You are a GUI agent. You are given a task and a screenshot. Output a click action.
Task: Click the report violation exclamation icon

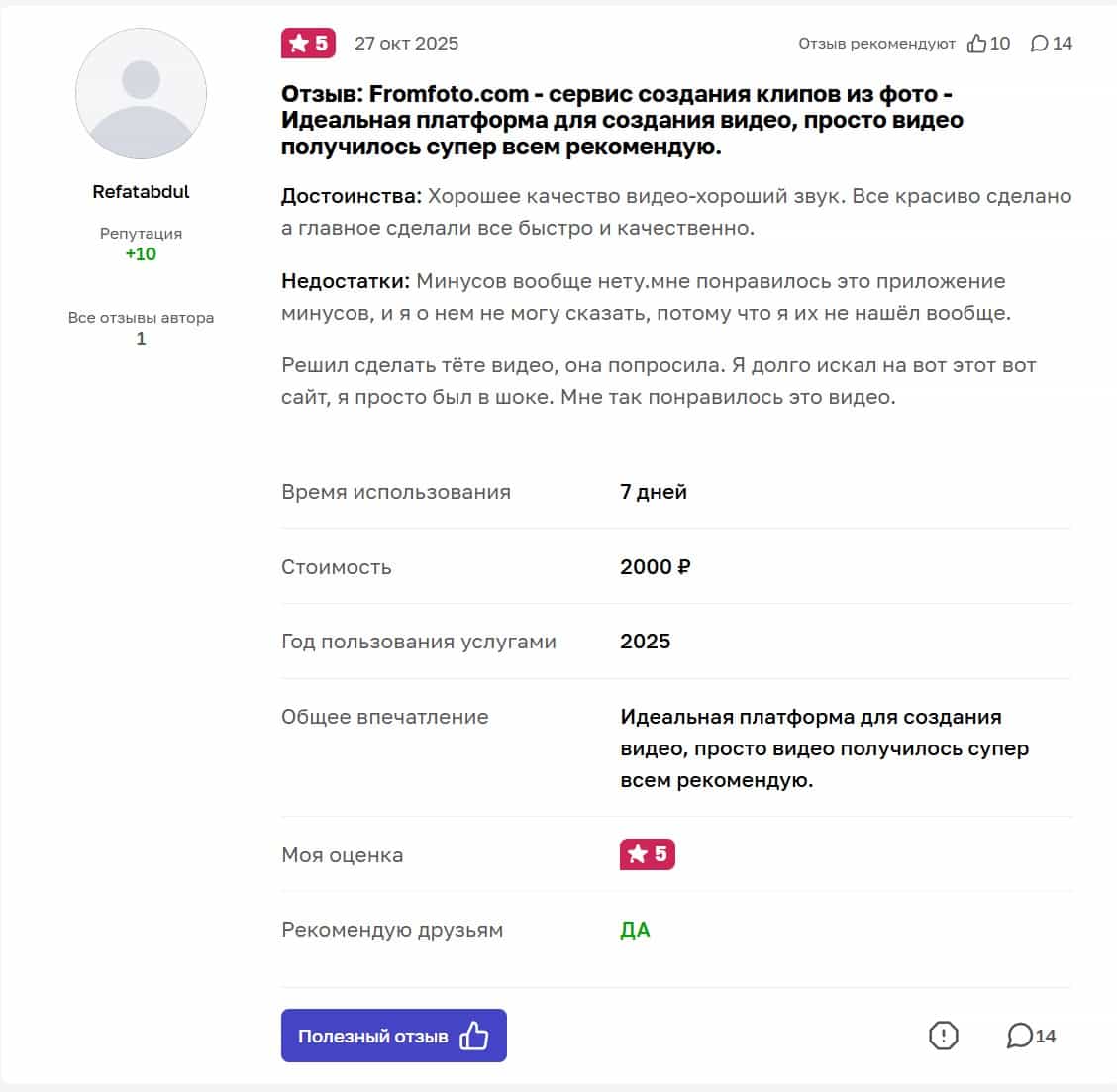pyautogui.click(x=944, y=1036)
